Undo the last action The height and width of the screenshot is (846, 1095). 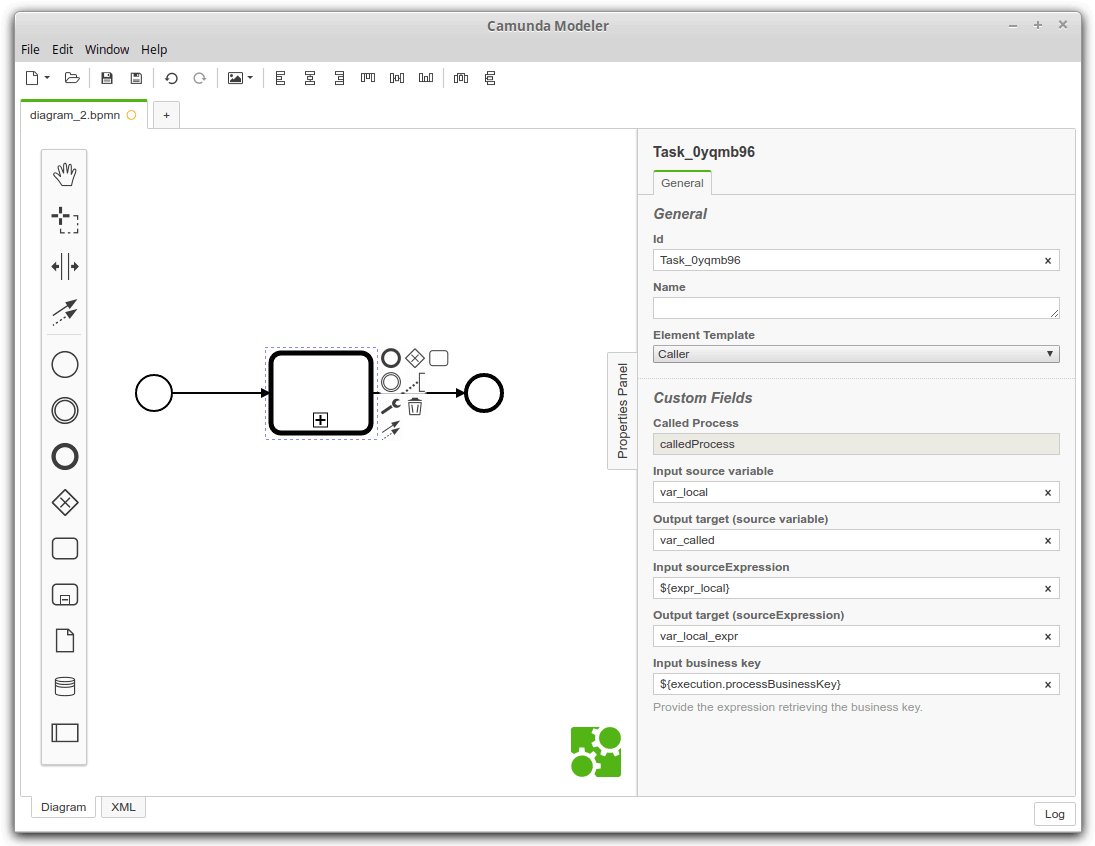(171, 78)
